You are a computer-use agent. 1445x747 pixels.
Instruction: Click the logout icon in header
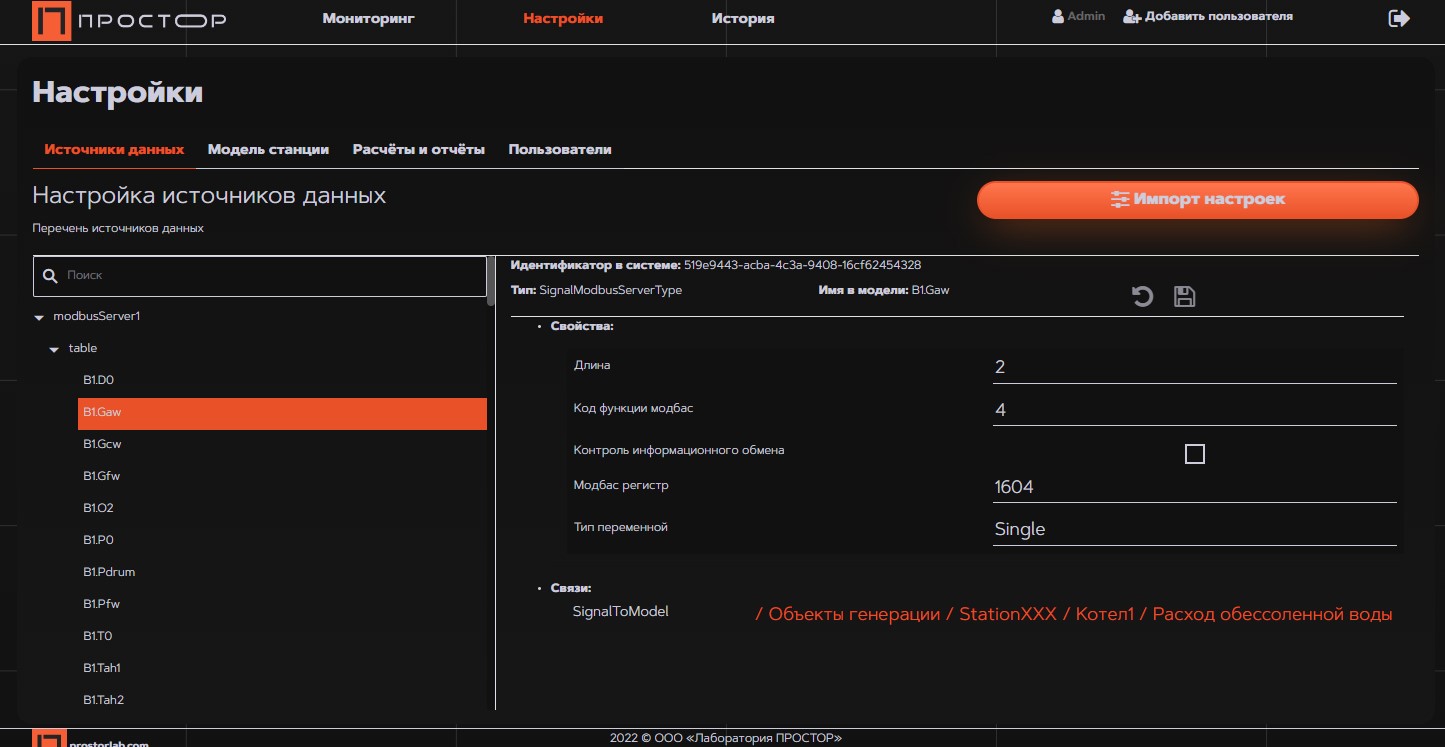pos(1399,18)
